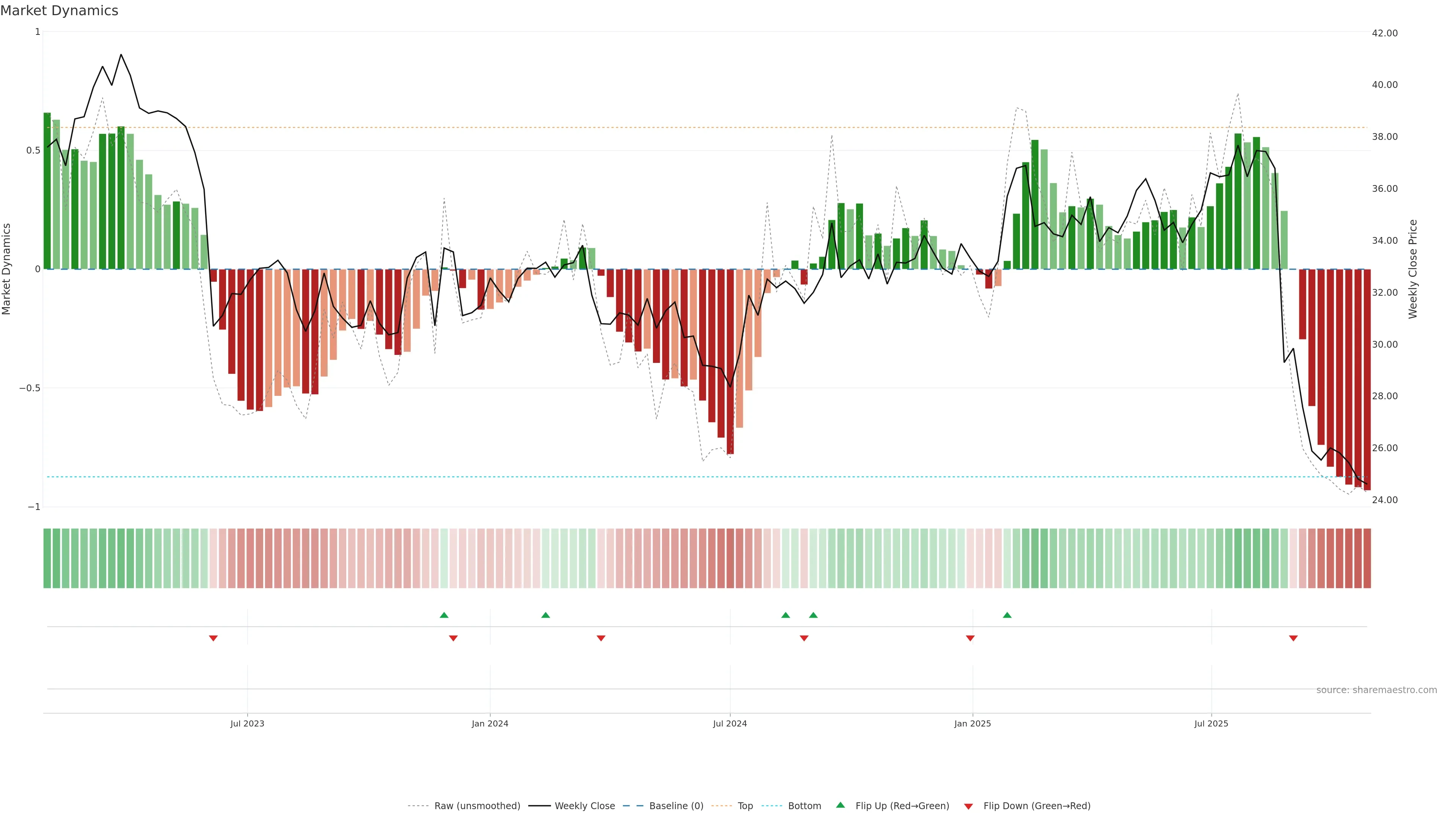
Task: Click the Market Dynamics chart title
Action: pyautogui.click(x=60, y=11)
